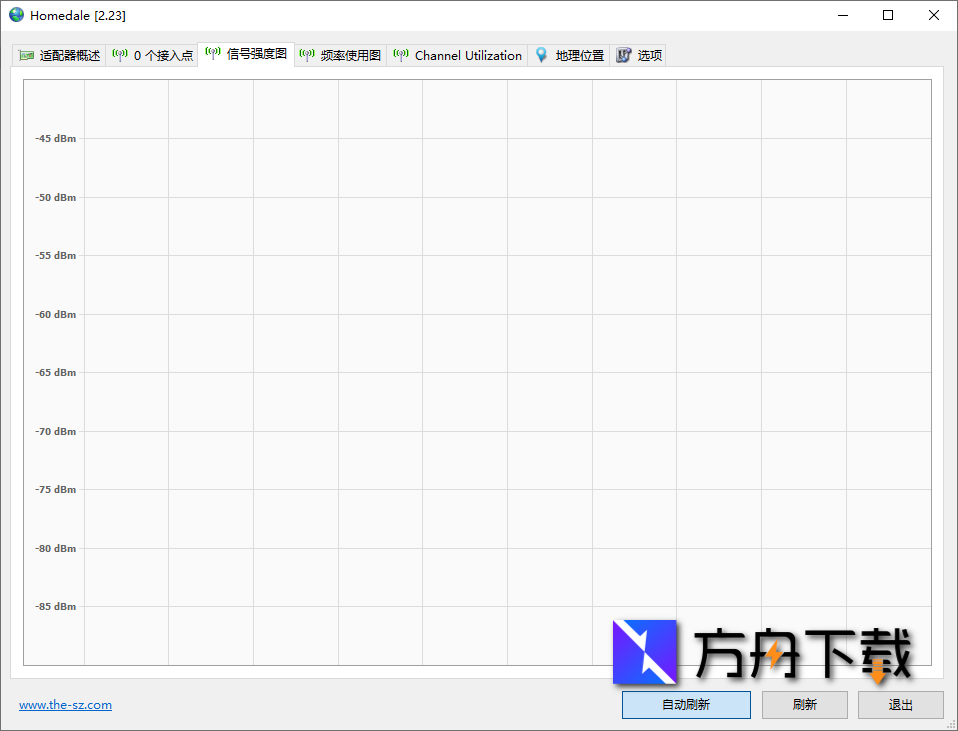Click the antenna icon on 0 个接入点 tab
The width and height of the screenshot is (958, 731).
click(120, 55)
